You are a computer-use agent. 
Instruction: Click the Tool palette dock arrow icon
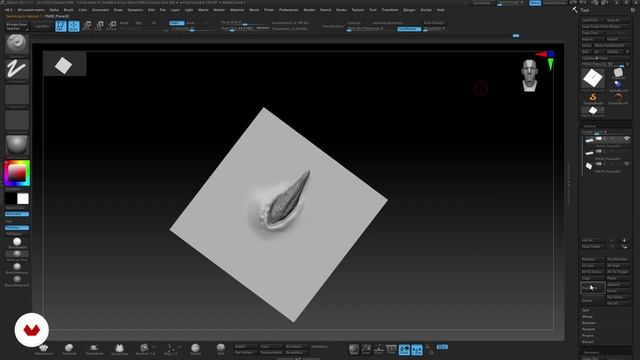pyautogui.click(x=633, y=10)
